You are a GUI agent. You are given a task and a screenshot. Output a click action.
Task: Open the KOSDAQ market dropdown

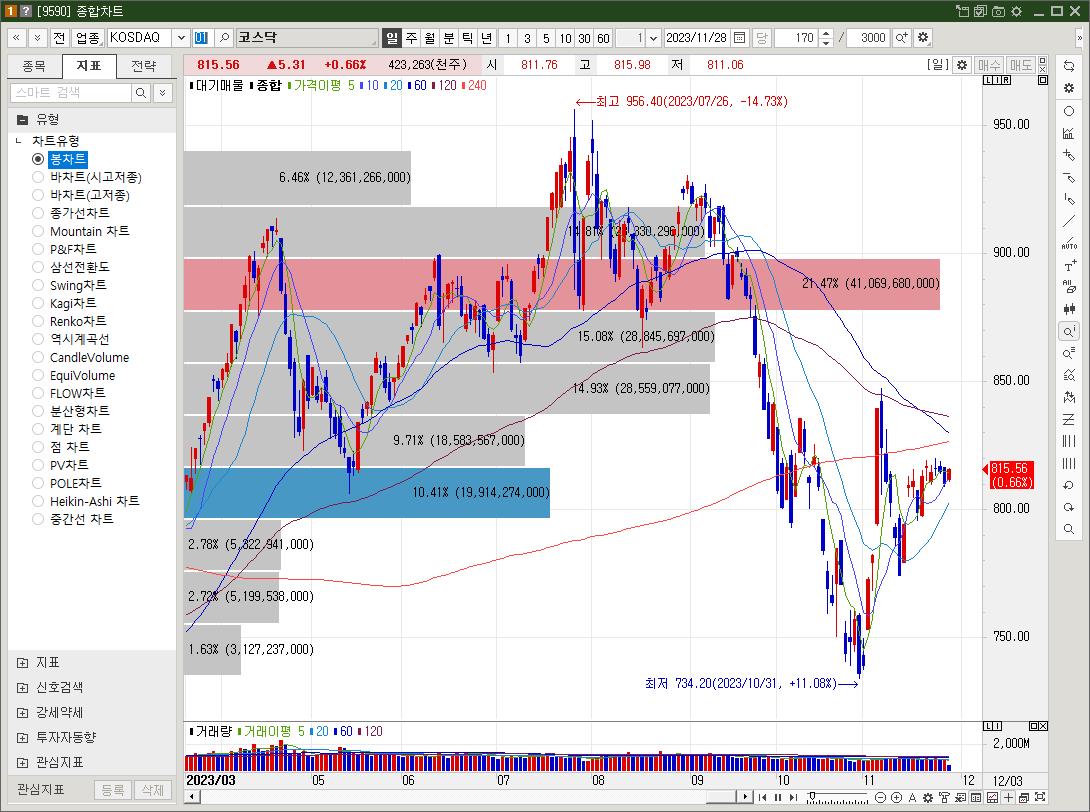click(181, 38)
